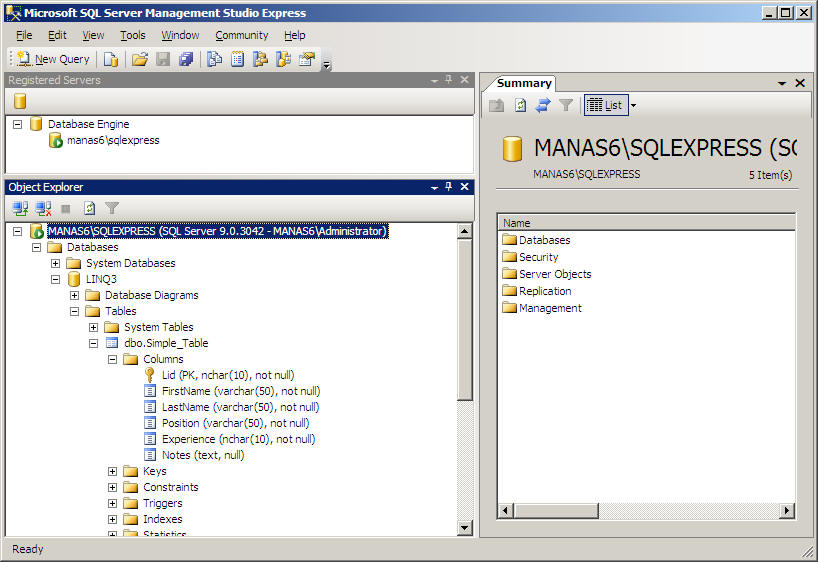Click the Replication folder in Summary list
The width and height of the screenshot is (818, 562).
click(537, 291)
